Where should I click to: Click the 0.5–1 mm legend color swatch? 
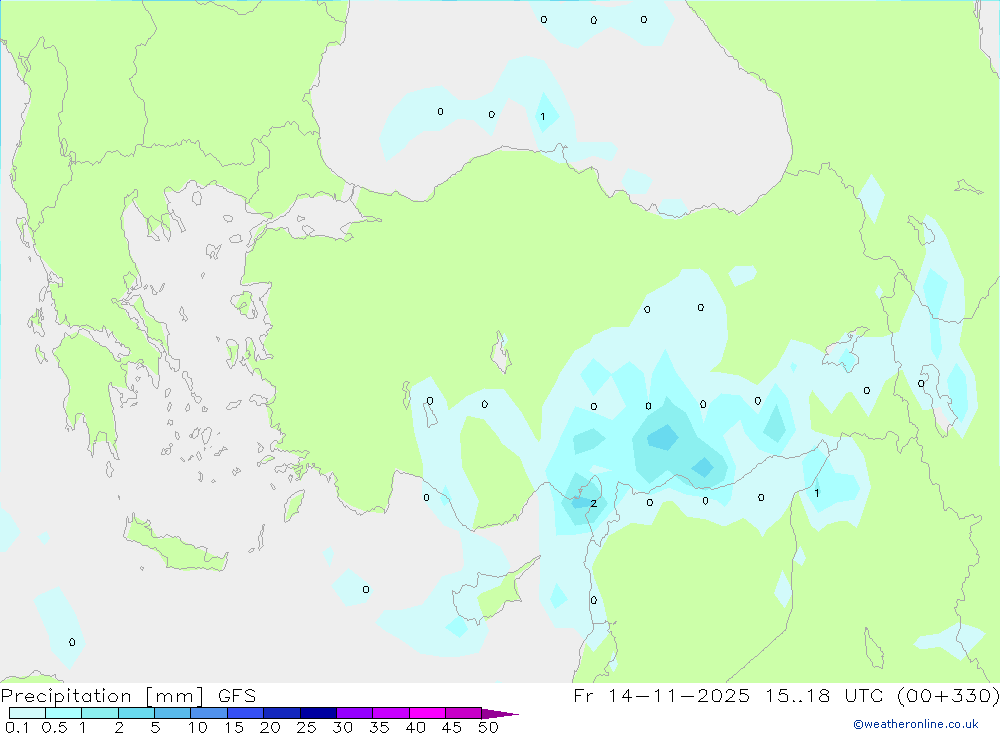[64, 713]
